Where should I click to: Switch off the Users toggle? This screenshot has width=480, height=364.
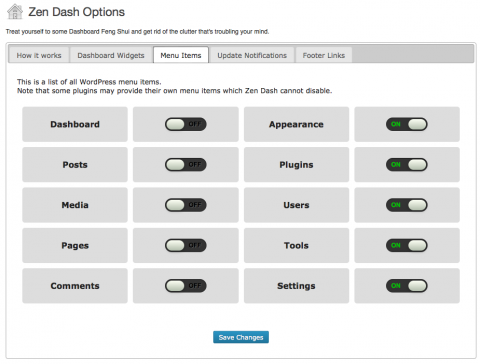(x=407, y=205)
